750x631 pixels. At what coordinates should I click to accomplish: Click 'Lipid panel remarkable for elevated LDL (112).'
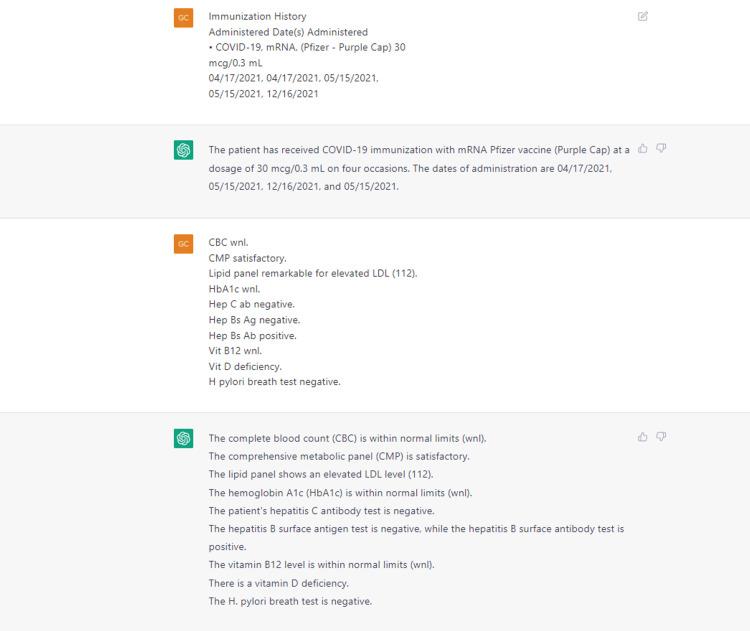coord(312,273)
